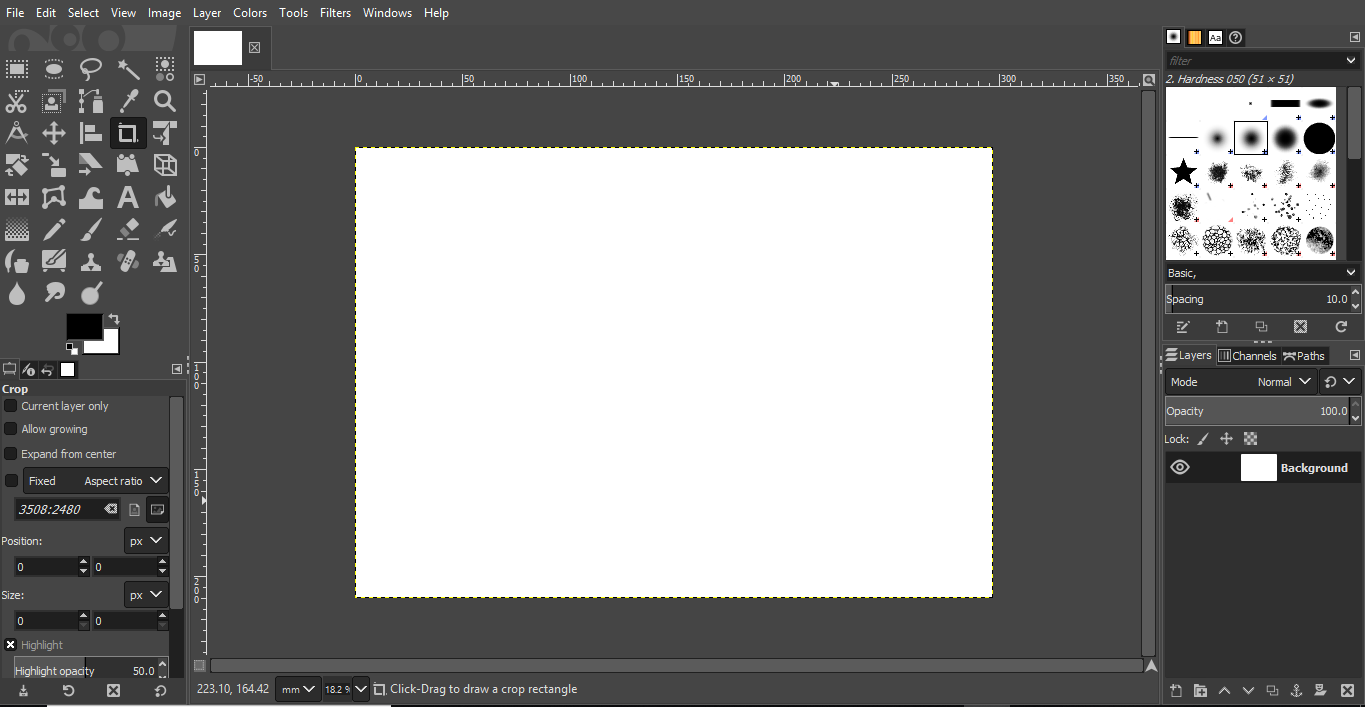Select the Eraser tool
Screen dimensions: 1365x707
coord(128,229)
